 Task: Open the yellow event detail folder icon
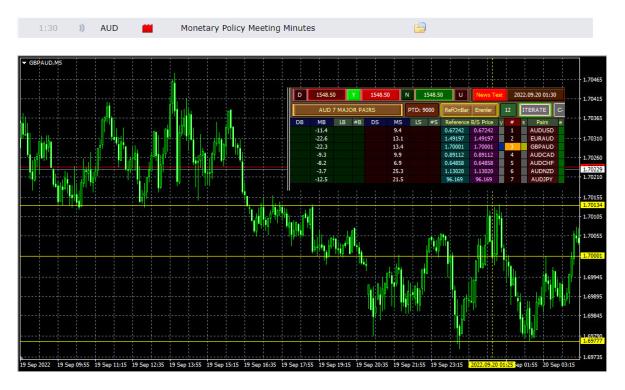tap(420, 28)
